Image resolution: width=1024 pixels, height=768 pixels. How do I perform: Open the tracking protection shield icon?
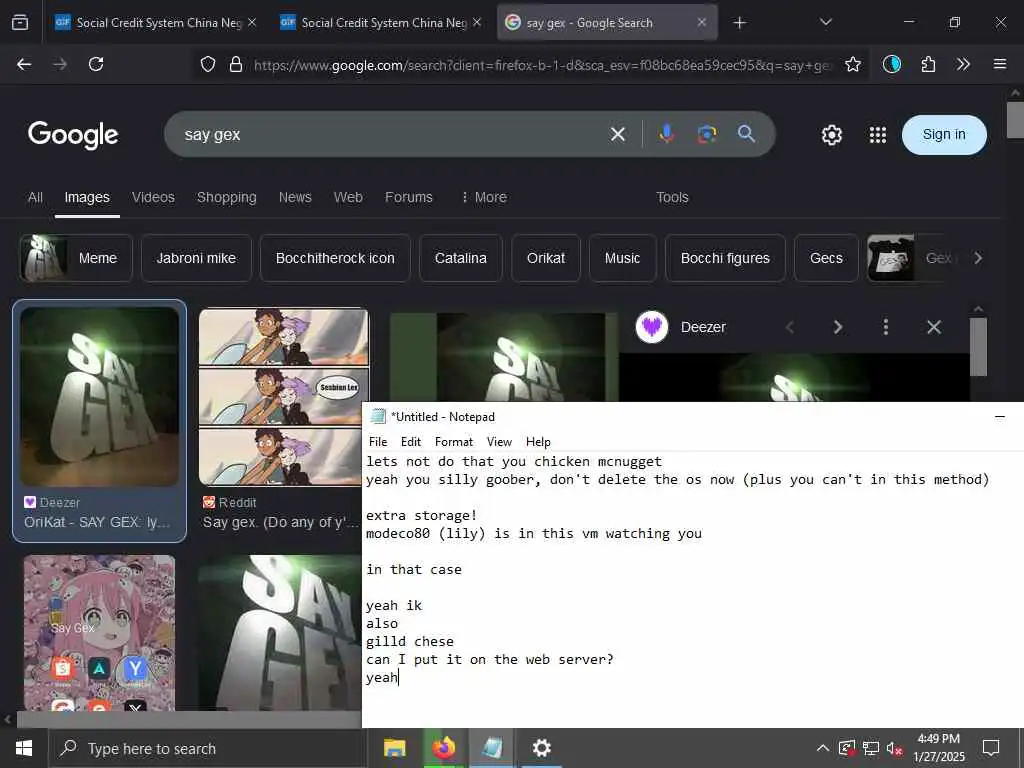208,64
